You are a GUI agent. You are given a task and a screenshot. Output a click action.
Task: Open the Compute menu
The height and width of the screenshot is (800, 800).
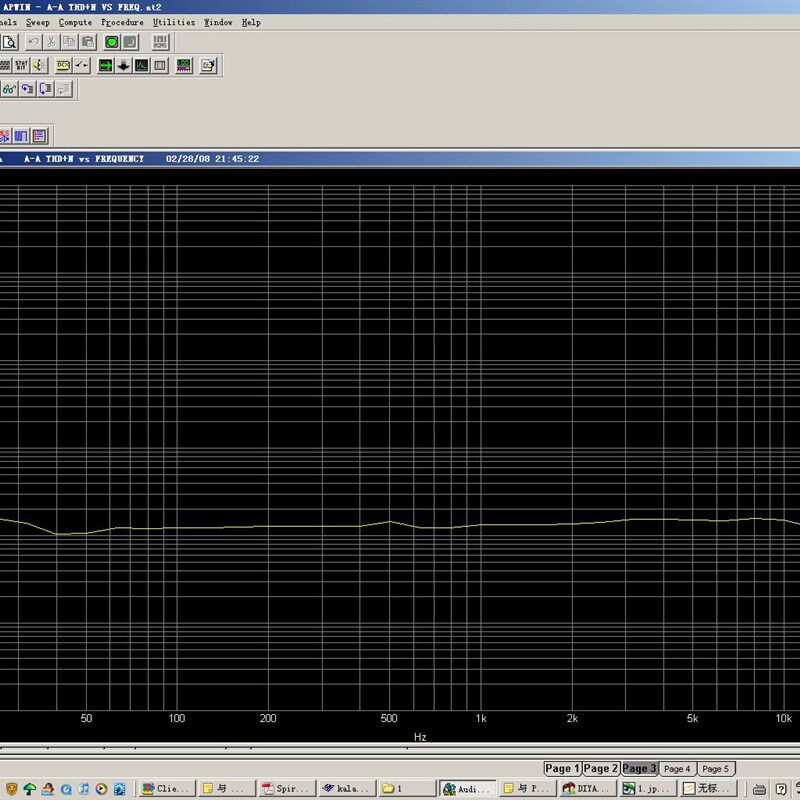[x=75, y=22]
